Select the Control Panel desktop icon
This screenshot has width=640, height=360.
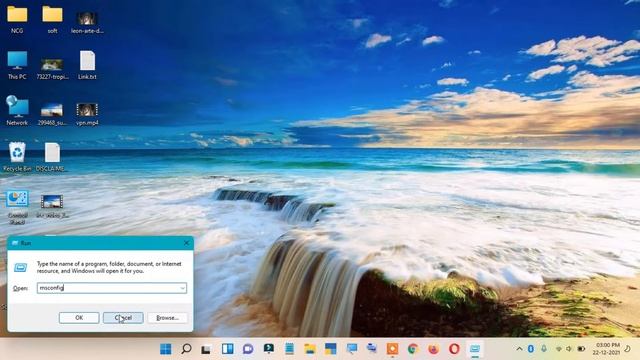point(17,207)
